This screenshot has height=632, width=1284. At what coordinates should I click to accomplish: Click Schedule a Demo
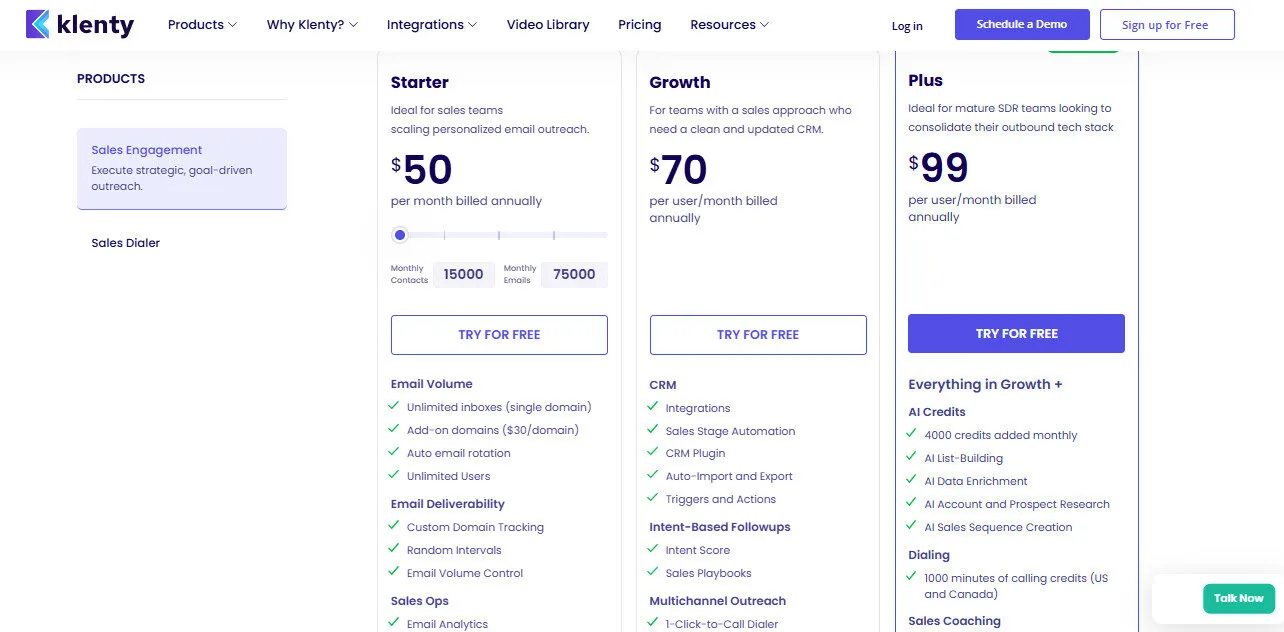click(1021, 23)
